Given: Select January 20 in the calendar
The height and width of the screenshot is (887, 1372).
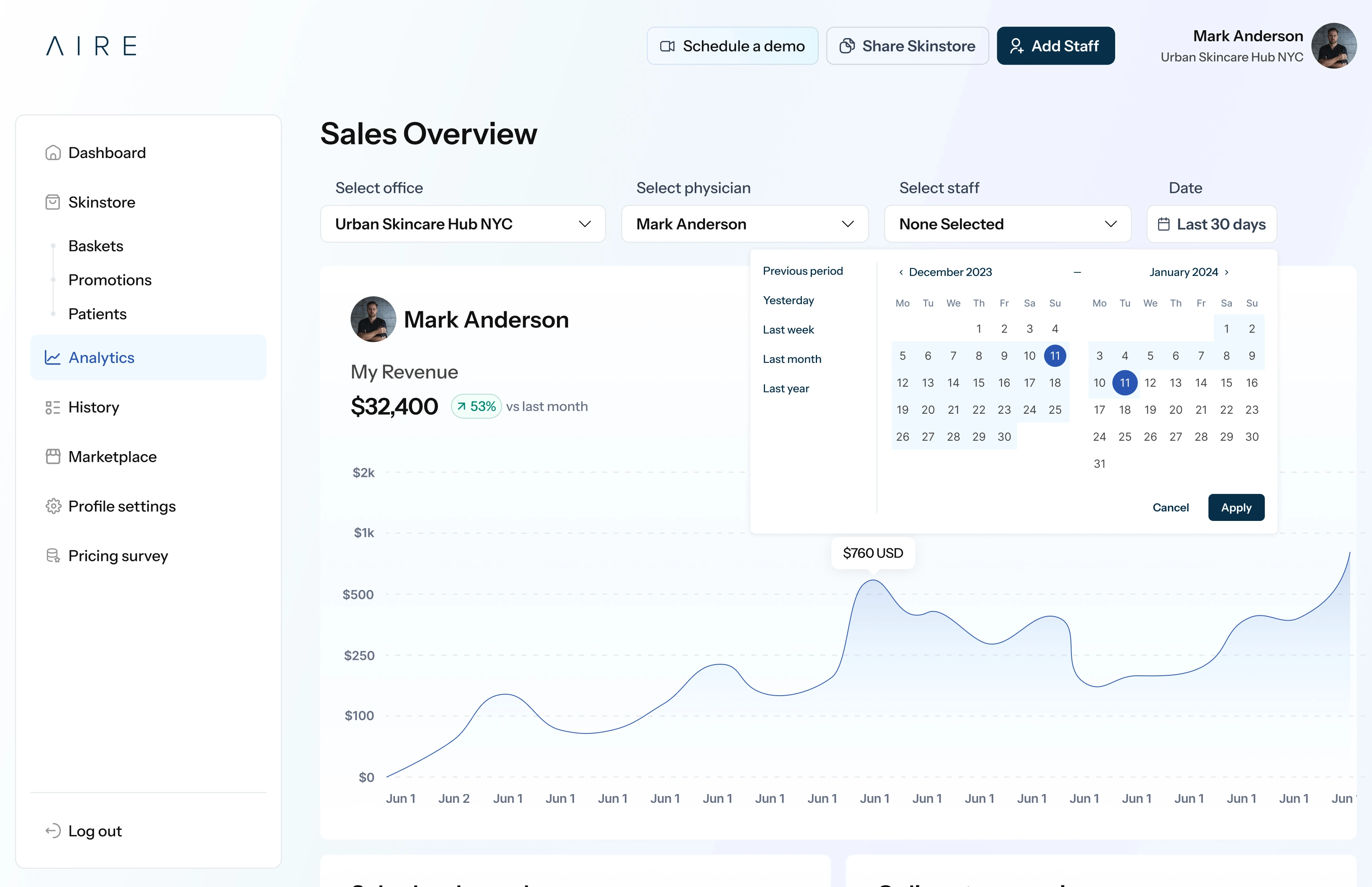Looking at the screenshot, I should click(1175, 410).
